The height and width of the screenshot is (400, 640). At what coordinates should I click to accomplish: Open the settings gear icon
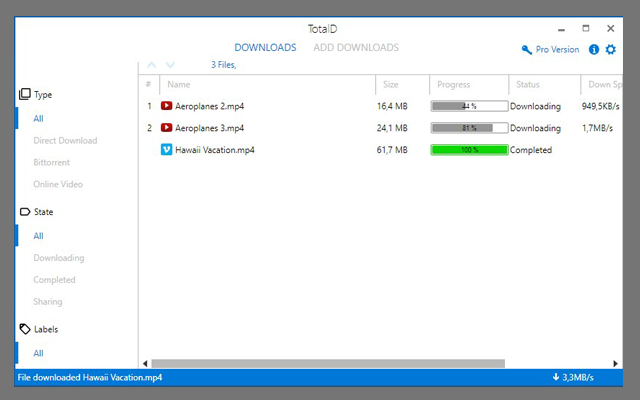coord(611,49)
